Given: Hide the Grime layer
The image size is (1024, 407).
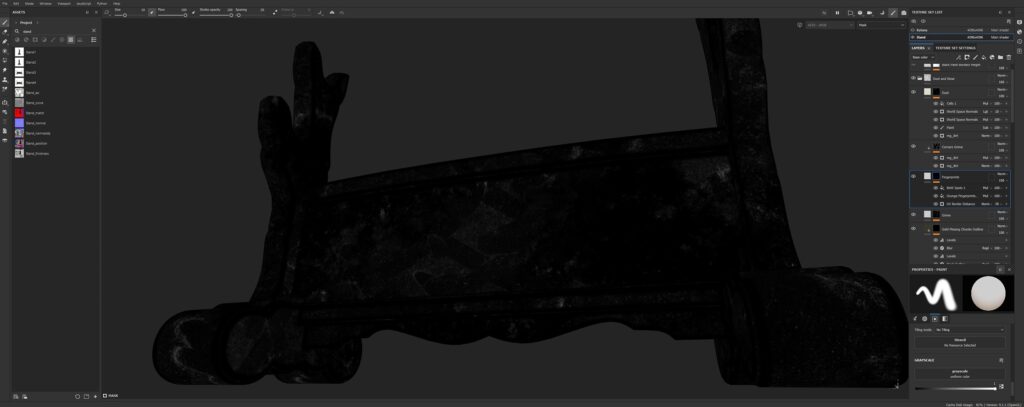Looking at the screenshot, I should point(913,214).
